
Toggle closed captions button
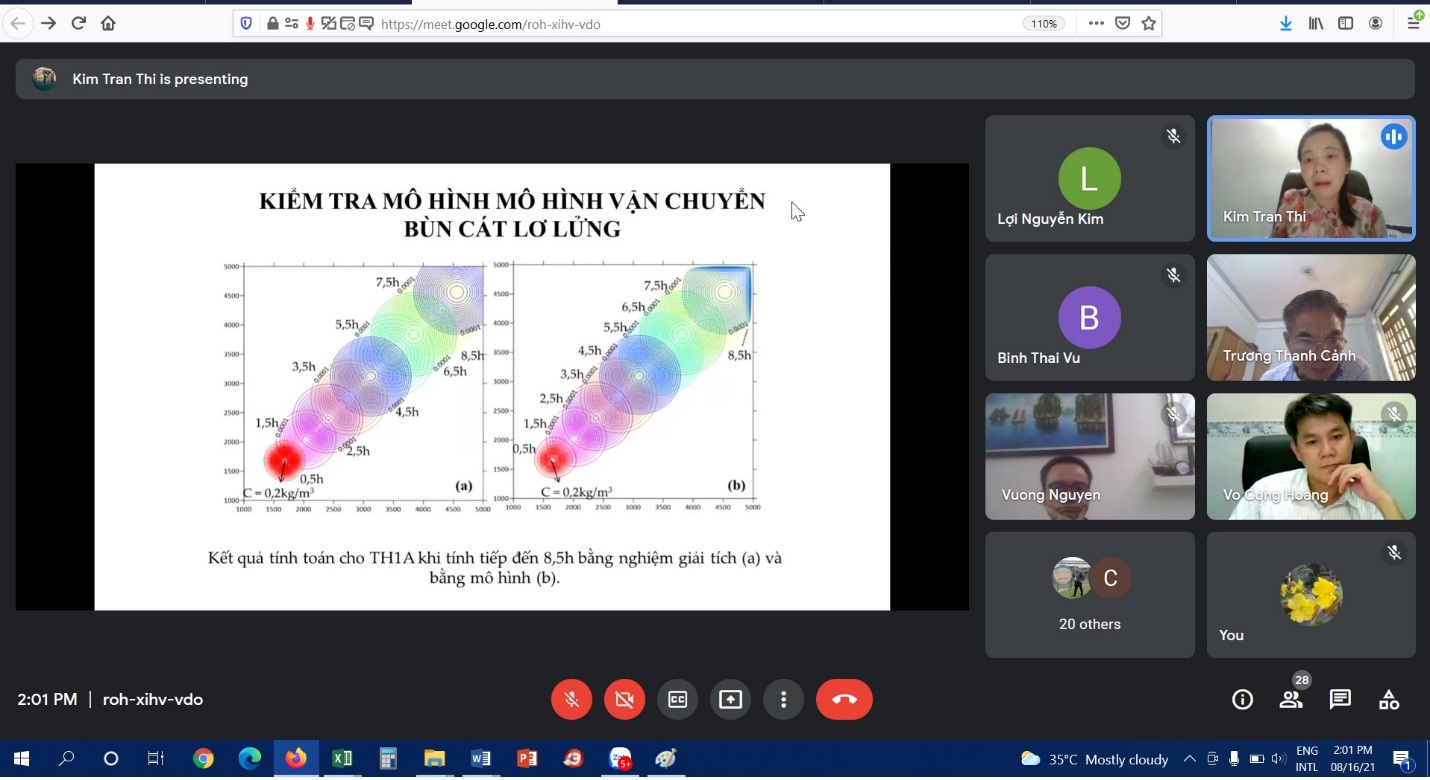click(677, 699)
